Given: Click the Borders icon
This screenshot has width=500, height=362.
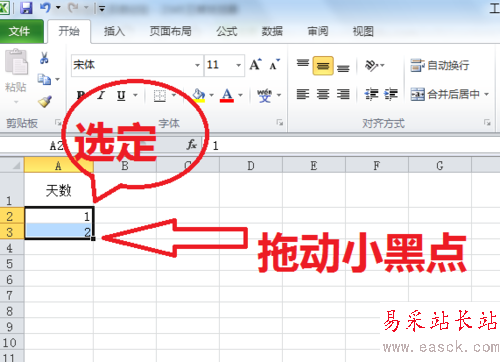Looking at the screenshot, I should click(x=160, y=96).
